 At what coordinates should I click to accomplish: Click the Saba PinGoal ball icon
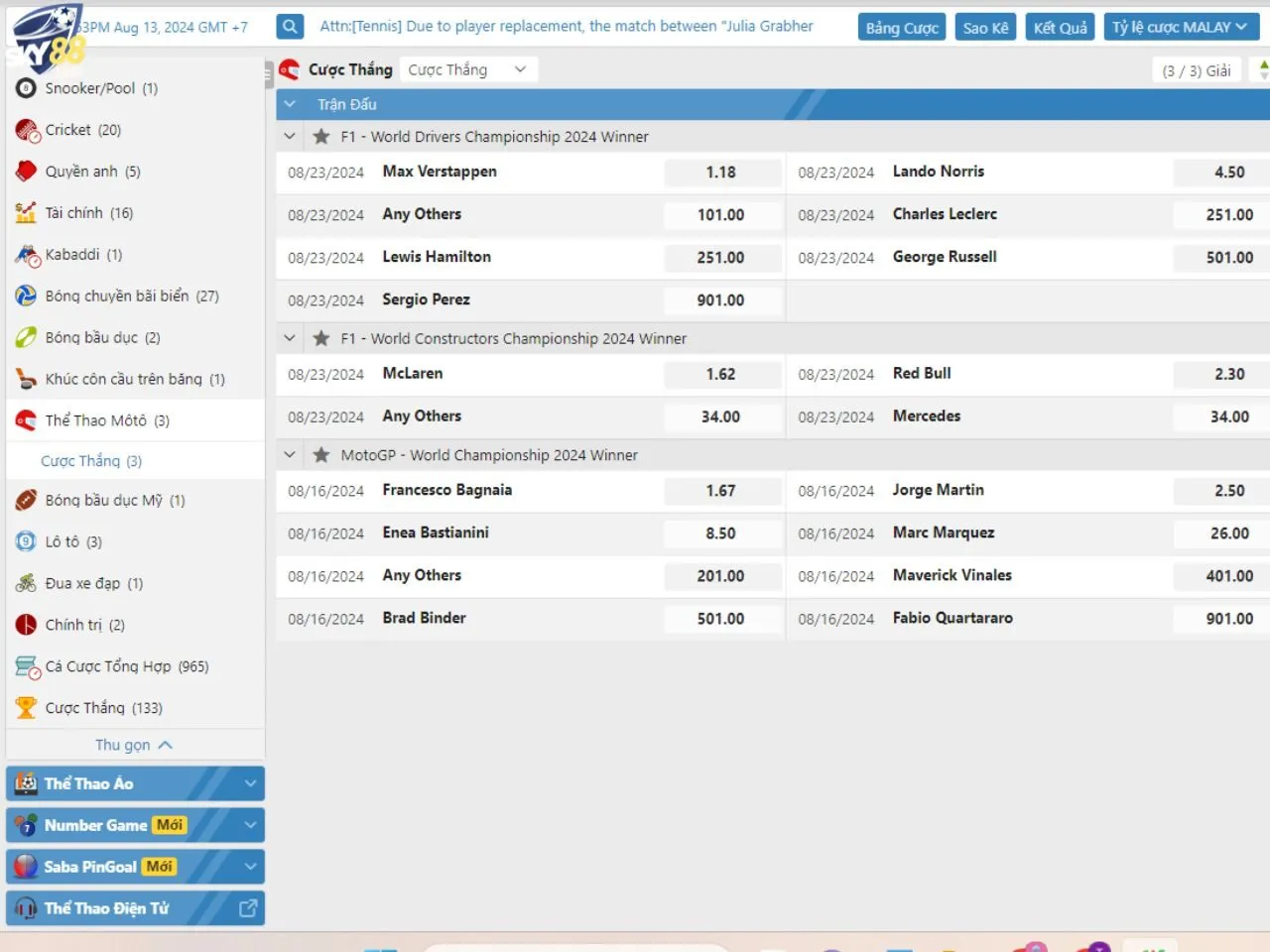pos(26,867)
